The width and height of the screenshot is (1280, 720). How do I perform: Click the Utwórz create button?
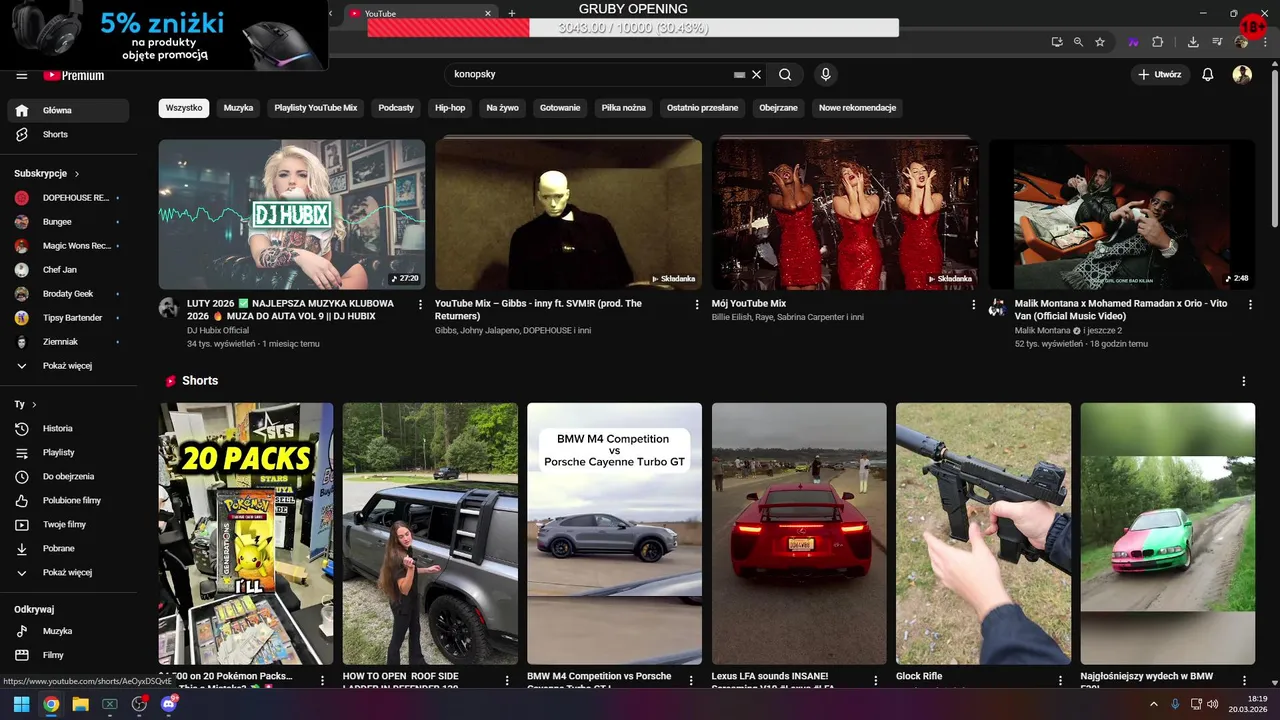tap(1160, 74)
